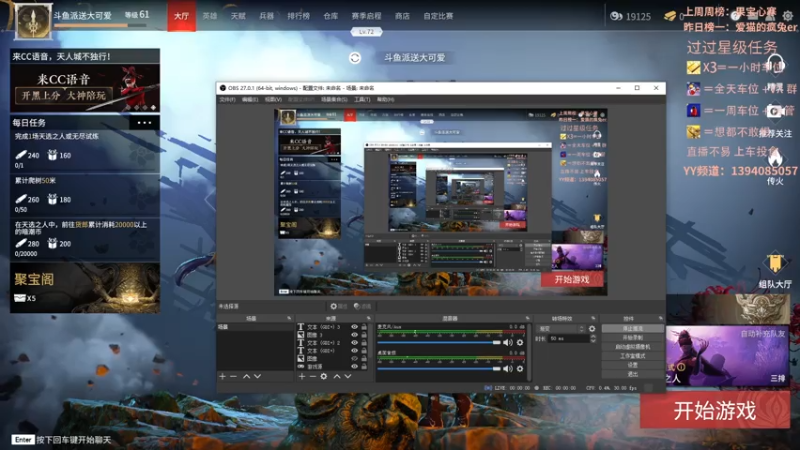The image size is (800, 450).
Task: Move source down with arrow icon
Action: click(x=348, y=377)
